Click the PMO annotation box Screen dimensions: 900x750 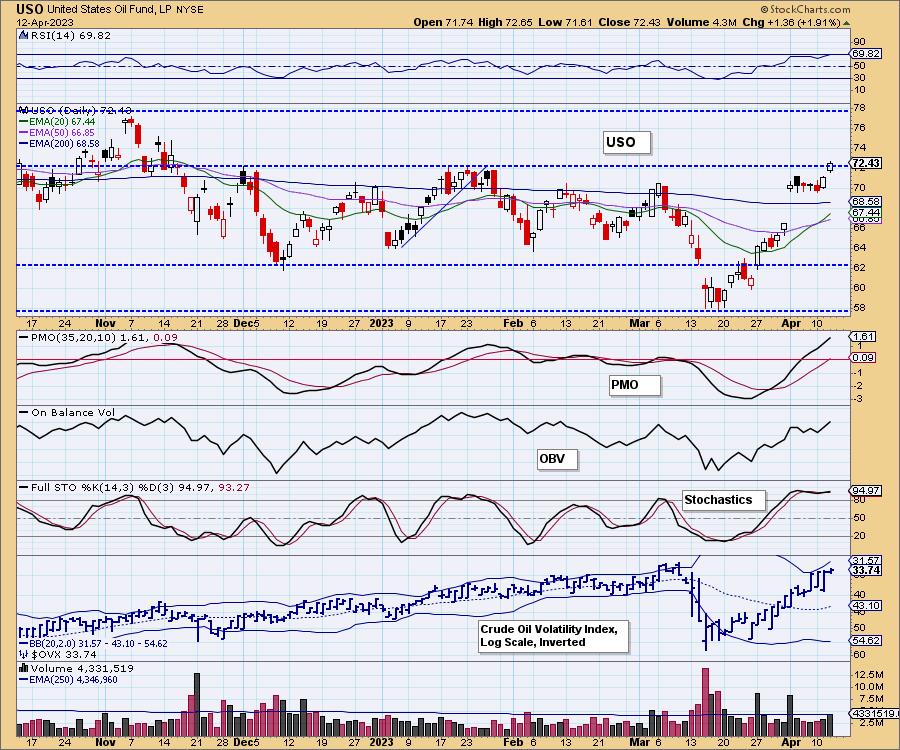[x=635, y=385]
